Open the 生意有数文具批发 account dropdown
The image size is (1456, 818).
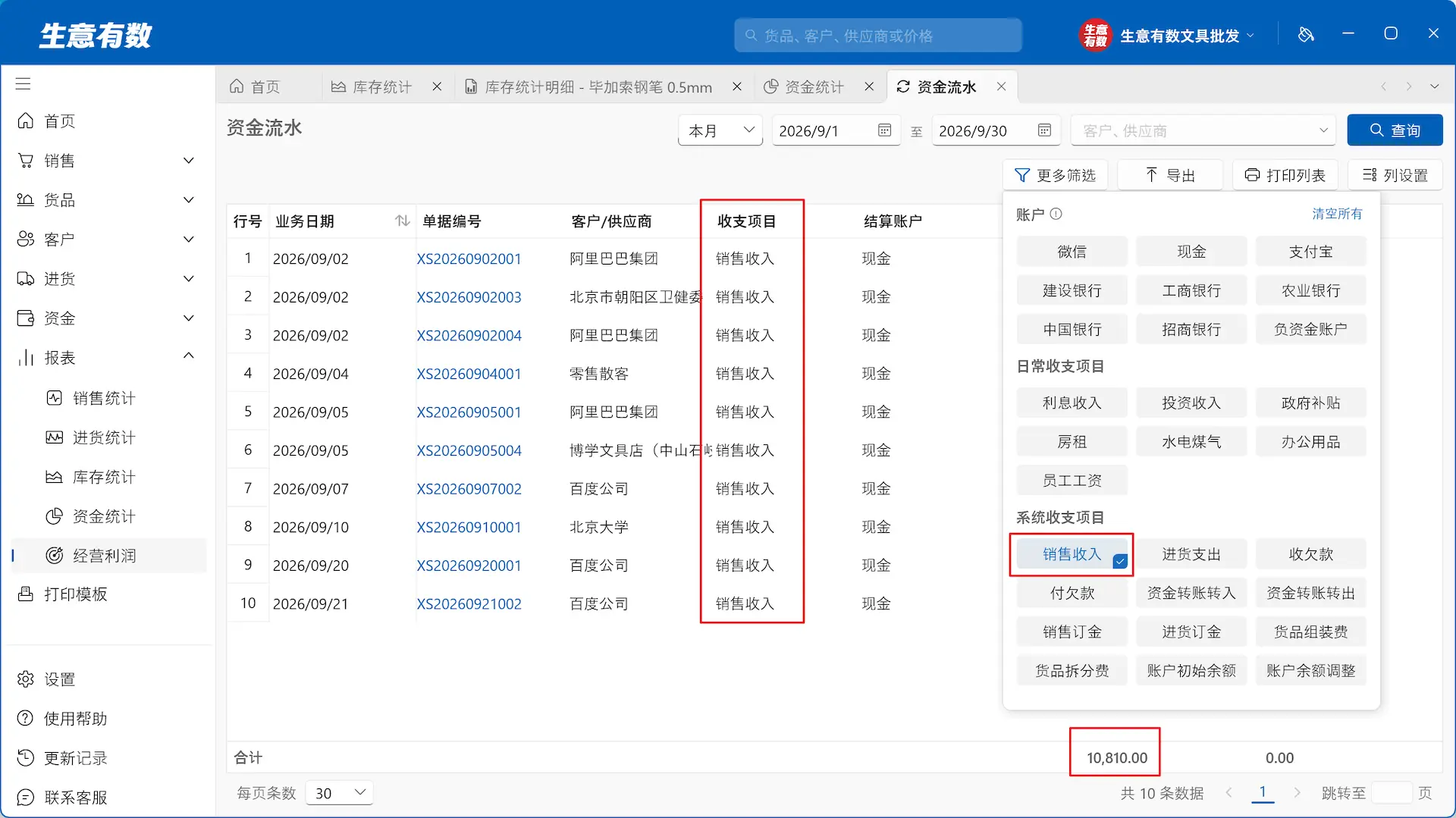[1186, 36]
